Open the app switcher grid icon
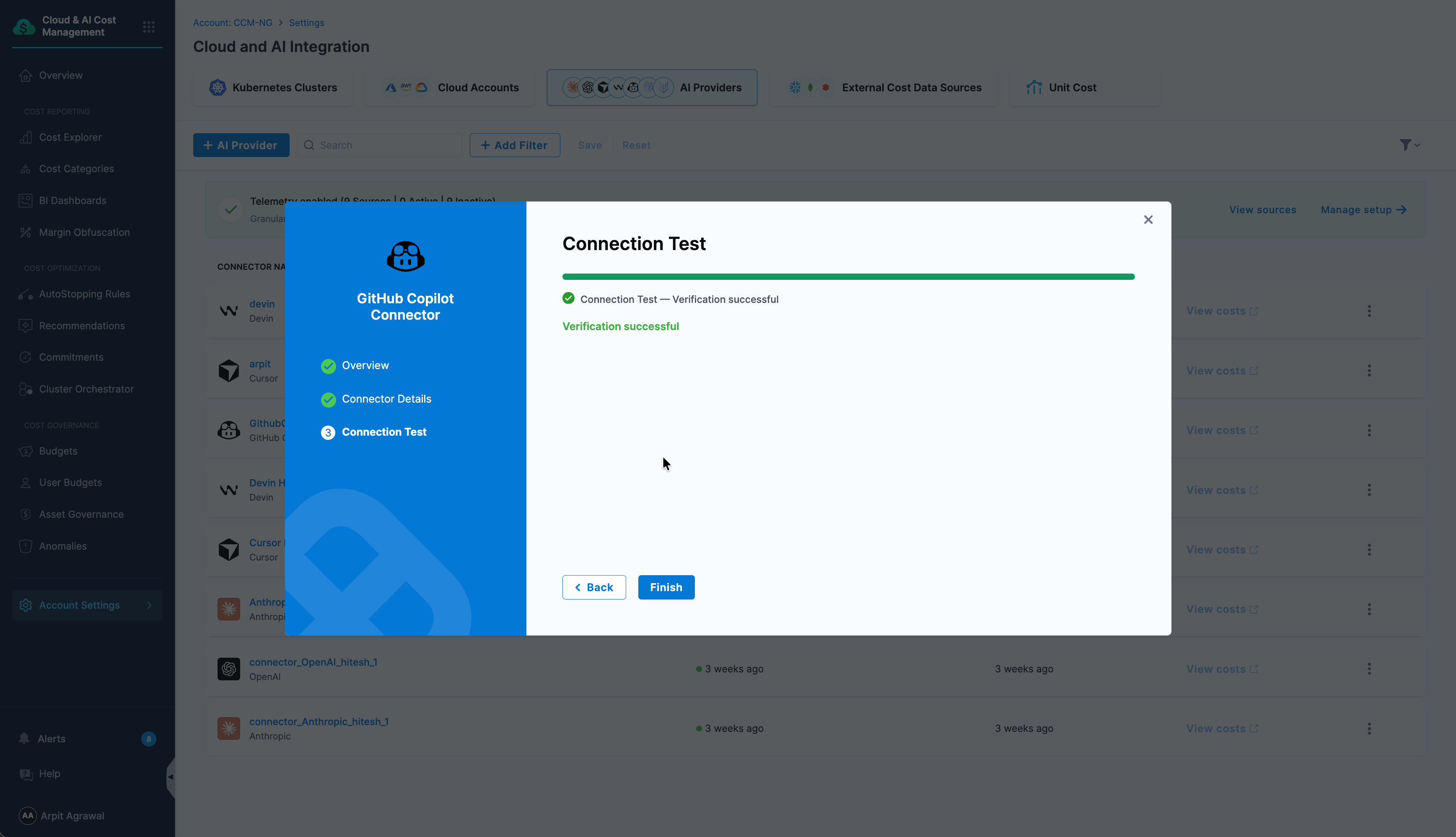Viewport: 1456px width, 837px height. (148, 26)
